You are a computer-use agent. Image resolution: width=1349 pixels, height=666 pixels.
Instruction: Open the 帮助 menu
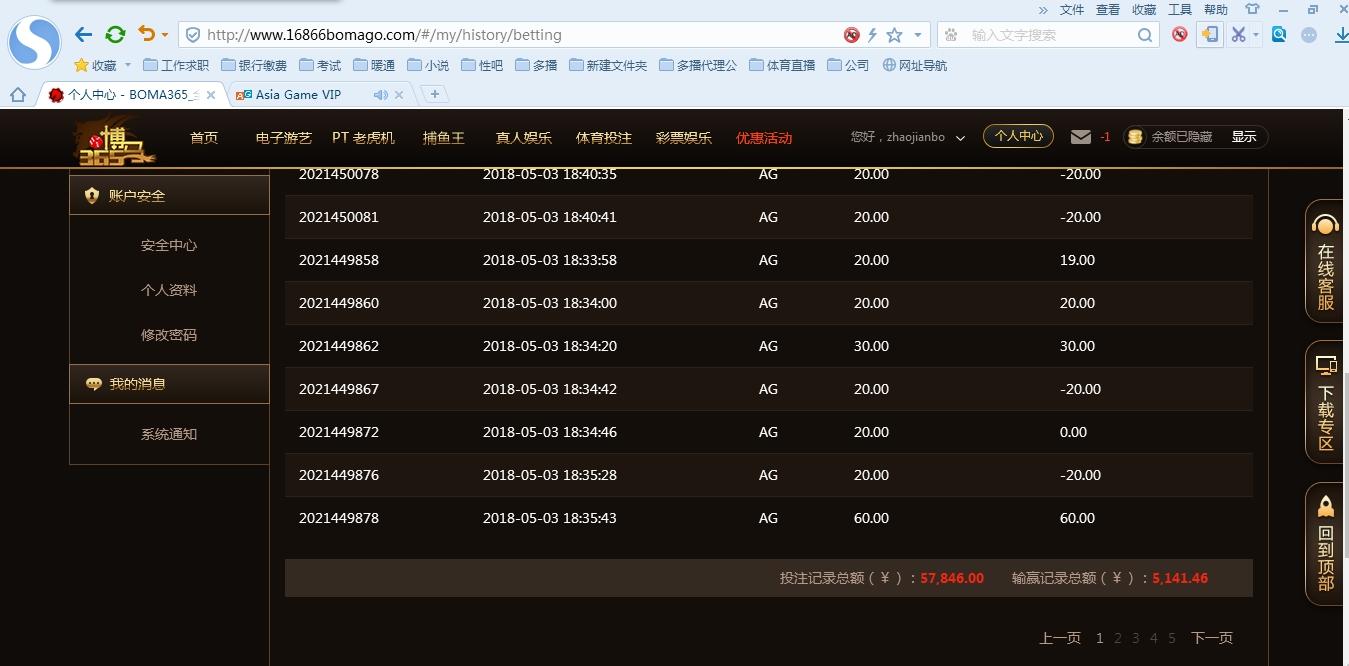(x=1216, y=9)
